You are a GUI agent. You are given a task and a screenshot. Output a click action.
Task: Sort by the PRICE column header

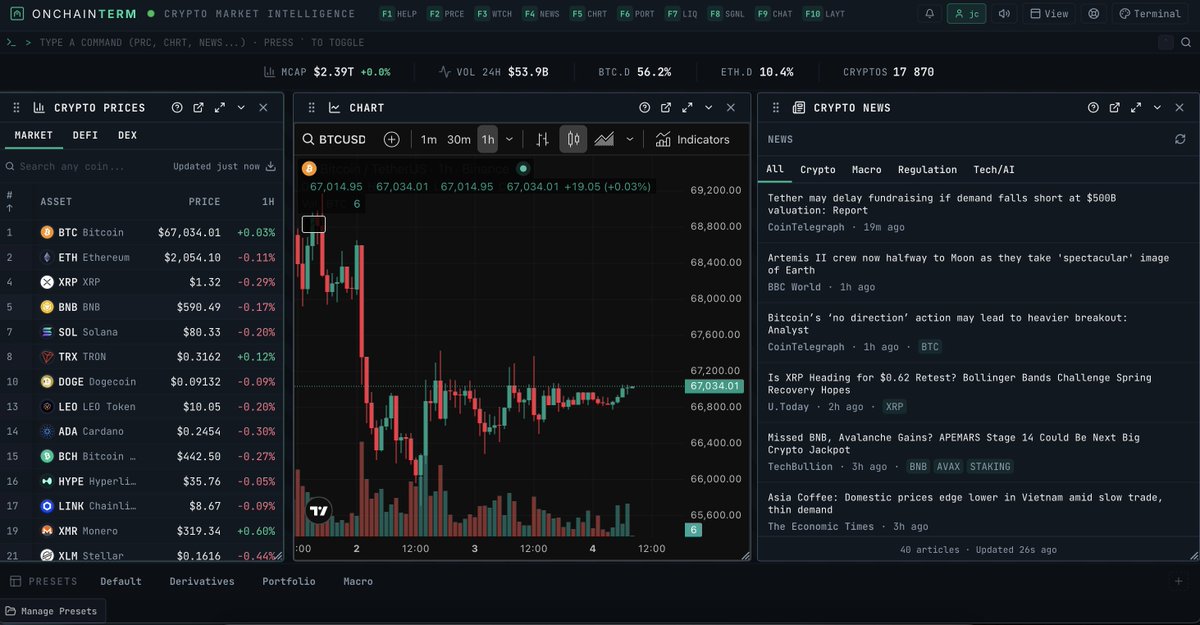coord(204,201)
